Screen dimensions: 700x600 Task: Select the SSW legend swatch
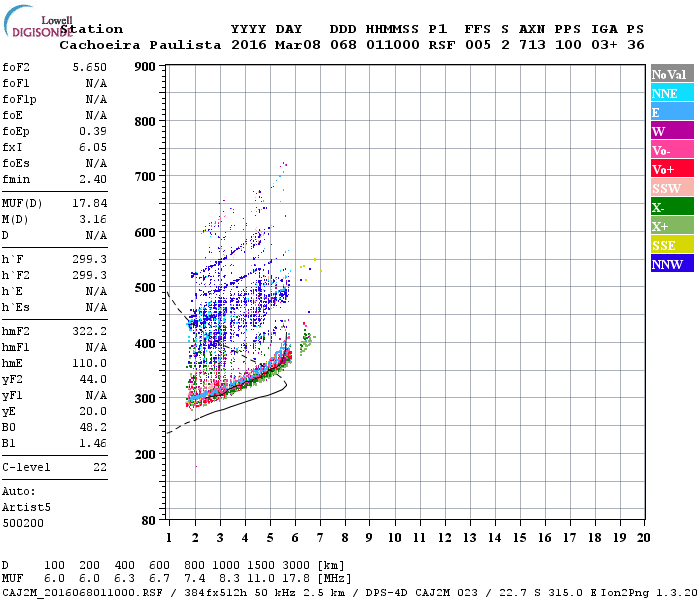tap(672, 188)
